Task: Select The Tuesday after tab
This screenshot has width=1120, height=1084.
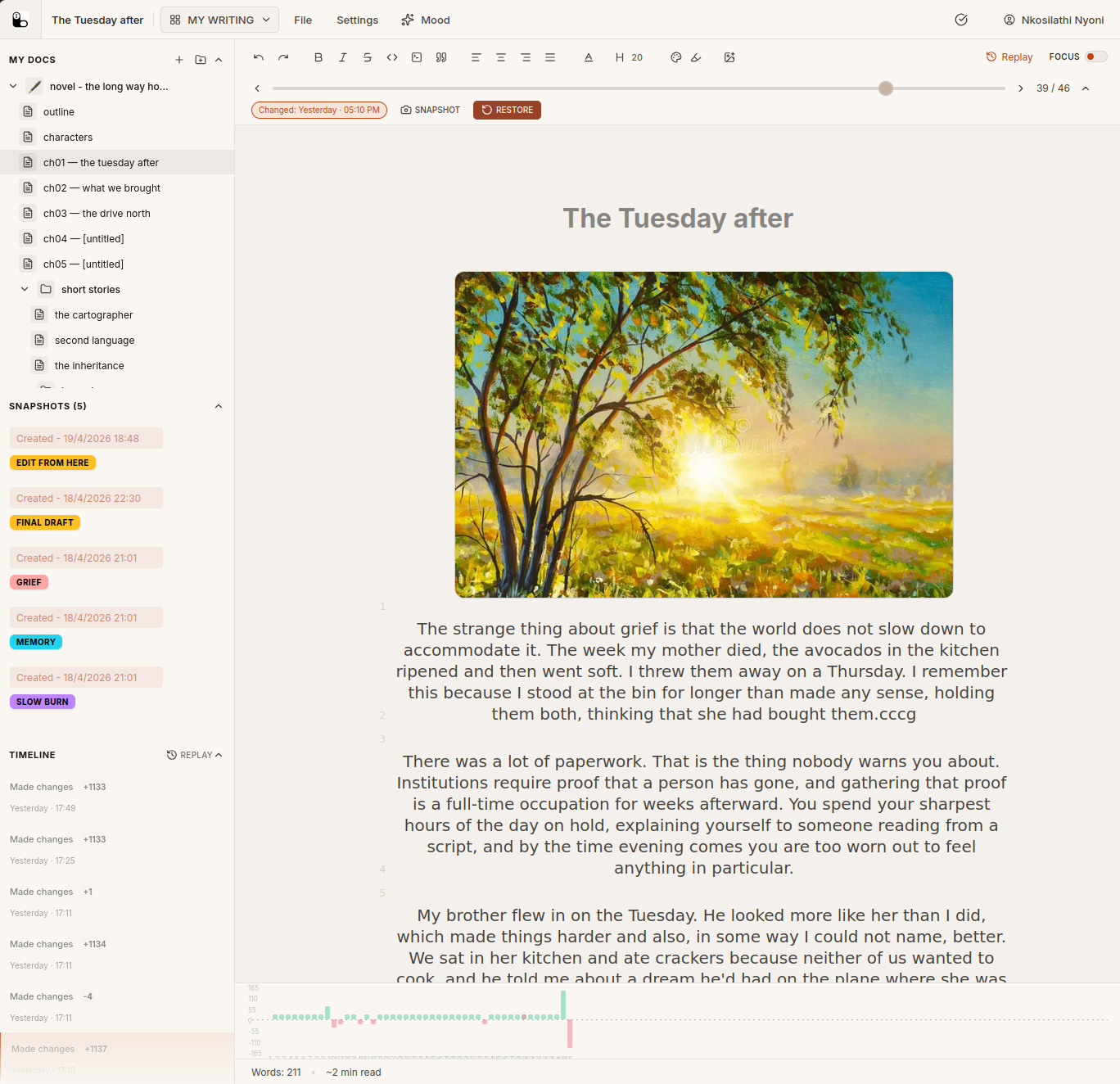Action: click(x=97, y=20)
